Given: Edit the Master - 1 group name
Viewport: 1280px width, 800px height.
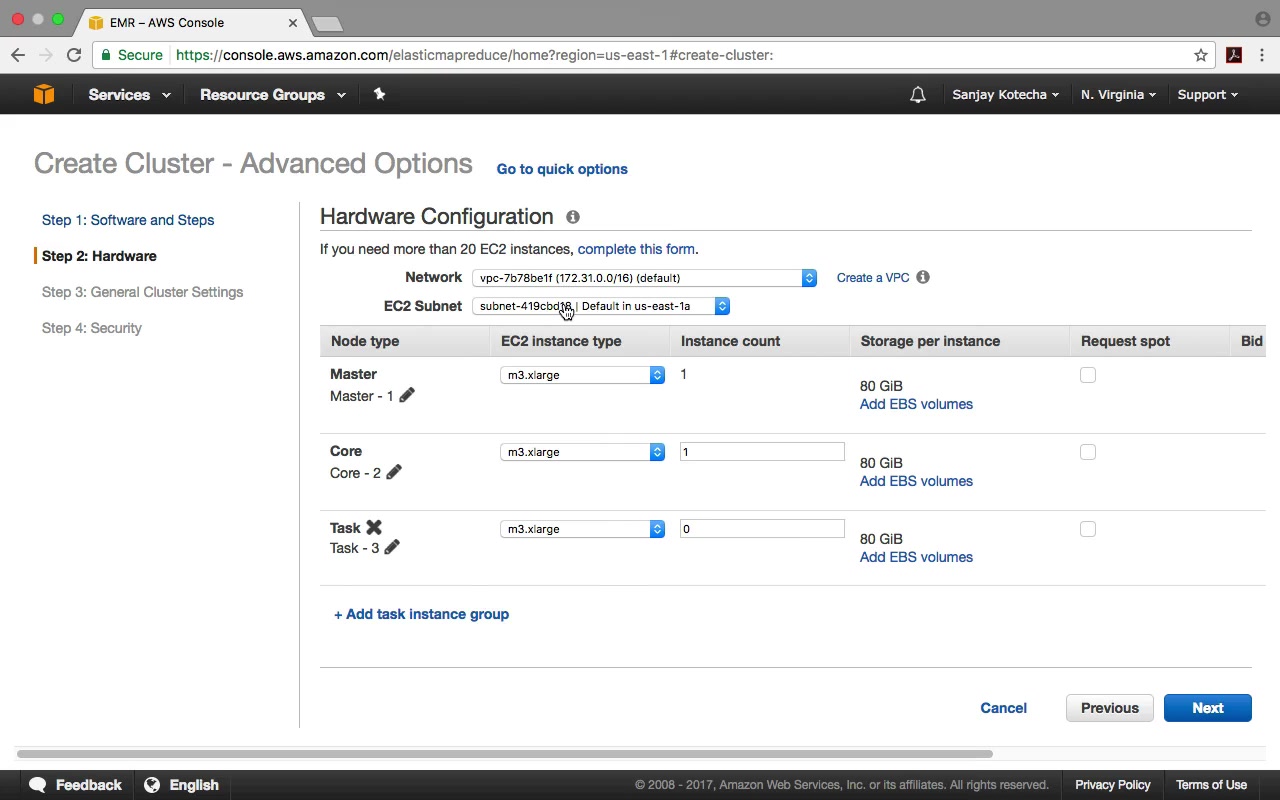Looking at the screenshot, I should tap(407, 395).
